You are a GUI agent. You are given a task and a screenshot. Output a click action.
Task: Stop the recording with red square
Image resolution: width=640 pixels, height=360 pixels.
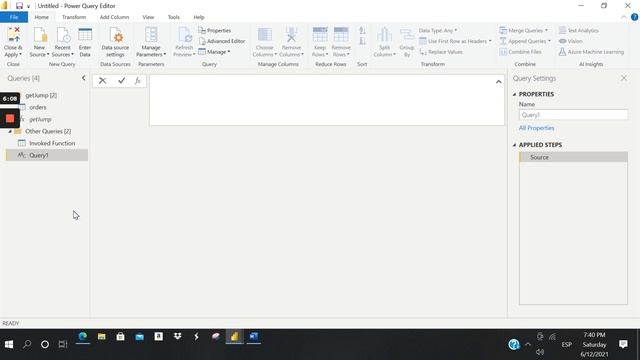10,118
